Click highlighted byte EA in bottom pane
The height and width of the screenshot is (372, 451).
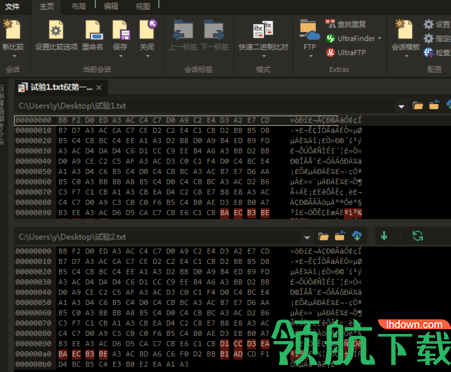click(x=265, y=344)
